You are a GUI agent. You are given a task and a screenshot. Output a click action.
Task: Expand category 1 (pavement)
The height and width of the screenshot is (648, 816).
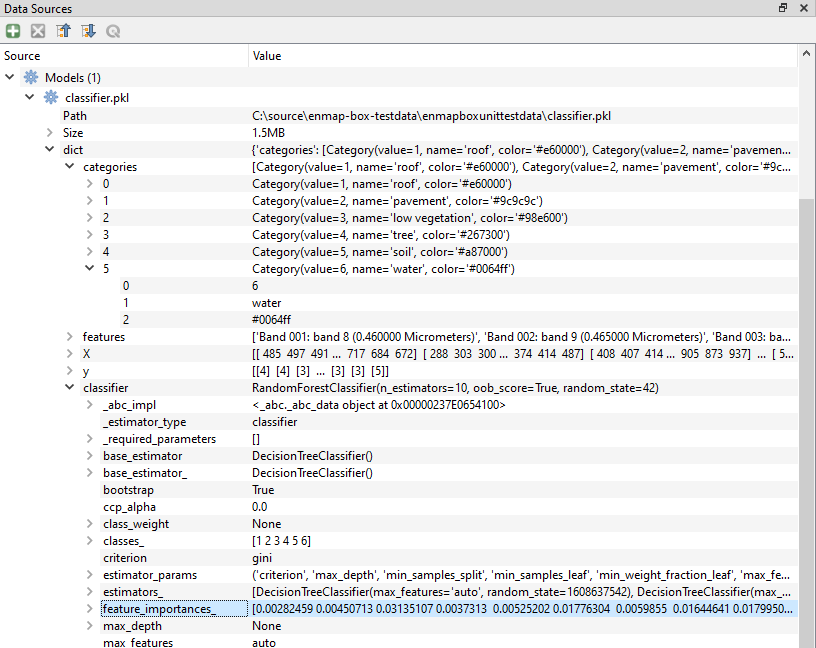coord(90,200)
